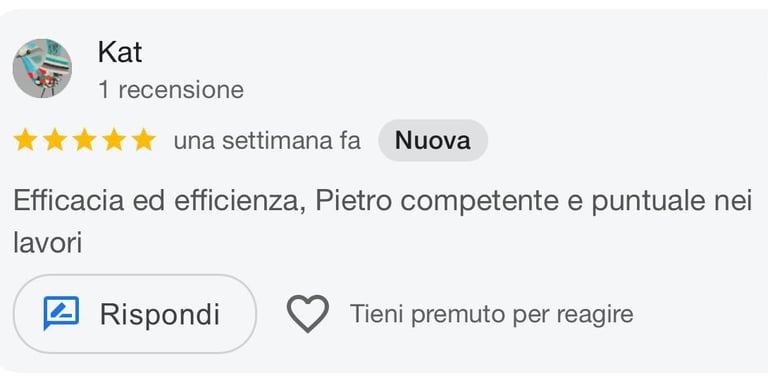The width and height of the screenshot is (768, 383).
Task: Click the word 'competente' in the review
Action: coord(480,202)
